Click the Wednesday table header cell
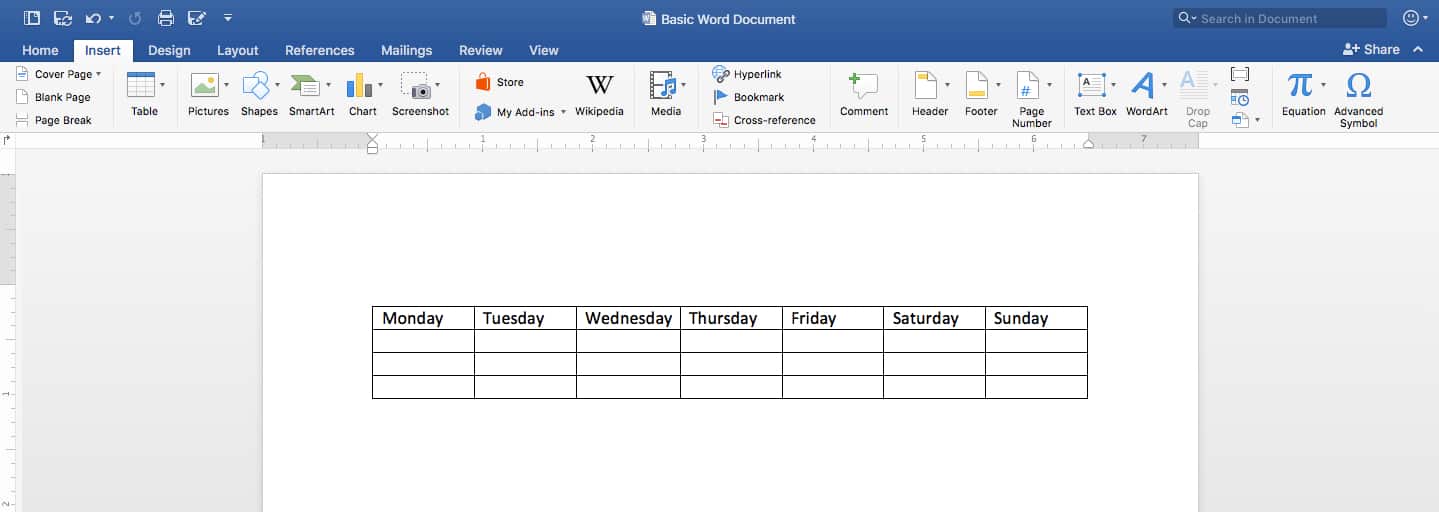This screenshot has height=512, width=1439. (628, 318)
